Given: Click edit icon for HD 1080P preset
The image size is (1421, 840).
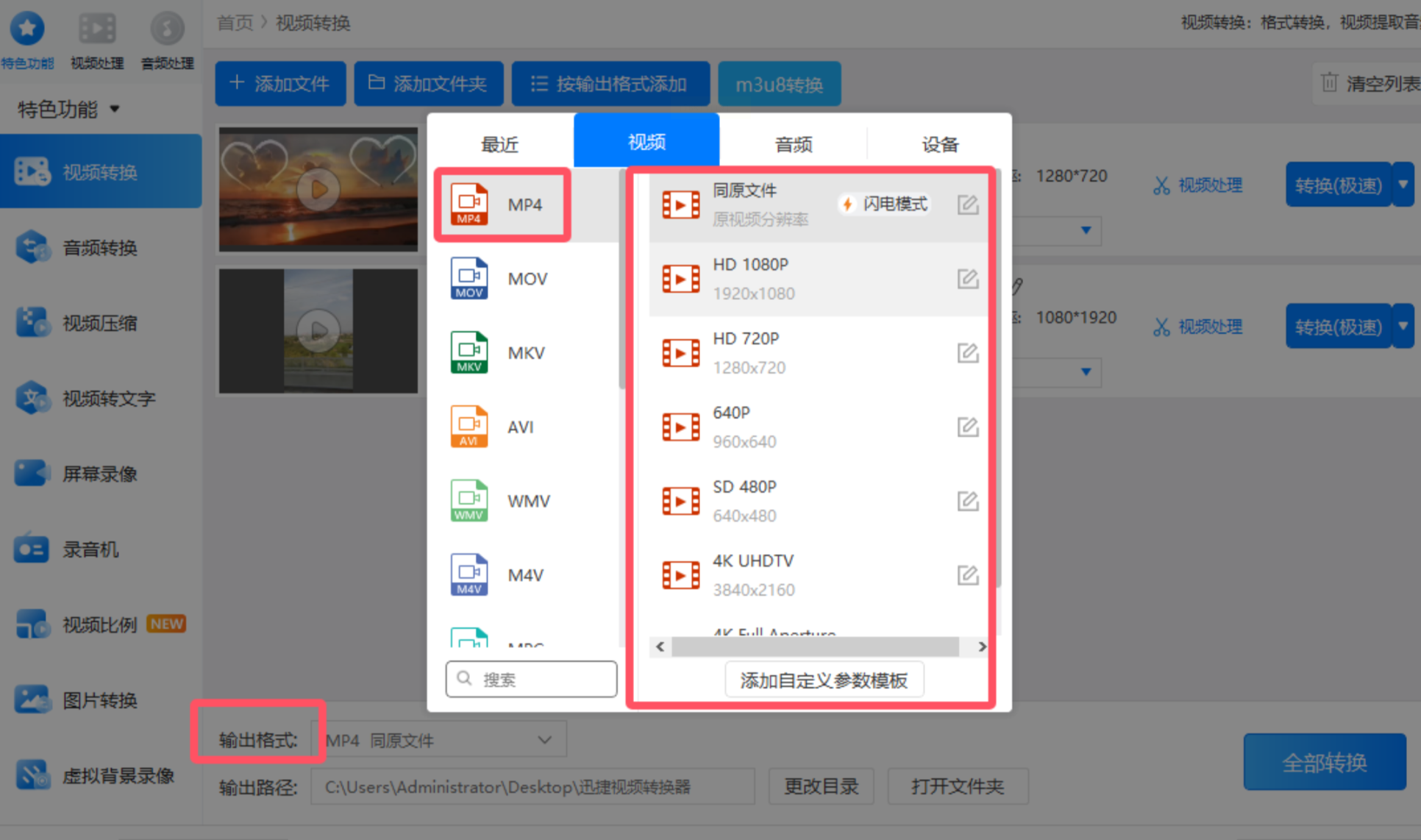Looking at the screenshot, I should click(967, 280).
